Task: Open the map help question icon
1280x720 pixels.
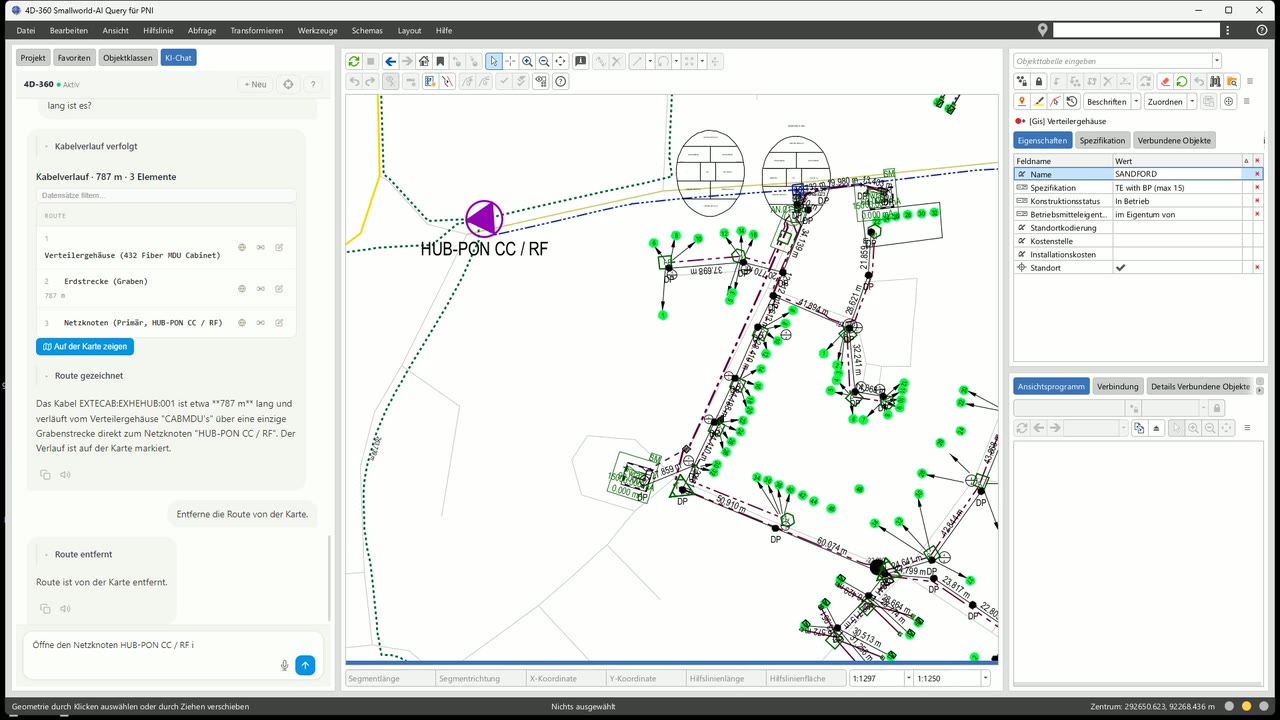Action: click(560, 81)
